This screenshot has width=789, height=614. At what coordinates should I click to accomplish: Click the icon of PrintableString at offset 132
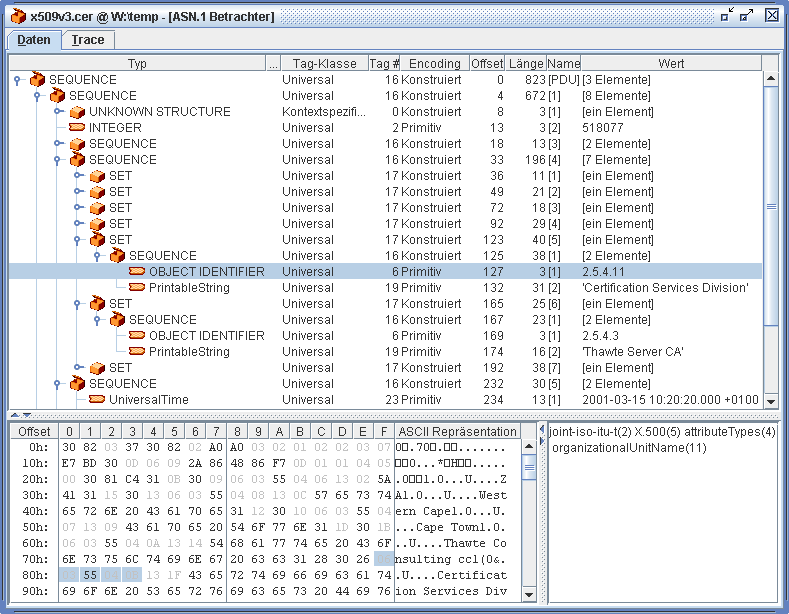[x=137, y=287]
